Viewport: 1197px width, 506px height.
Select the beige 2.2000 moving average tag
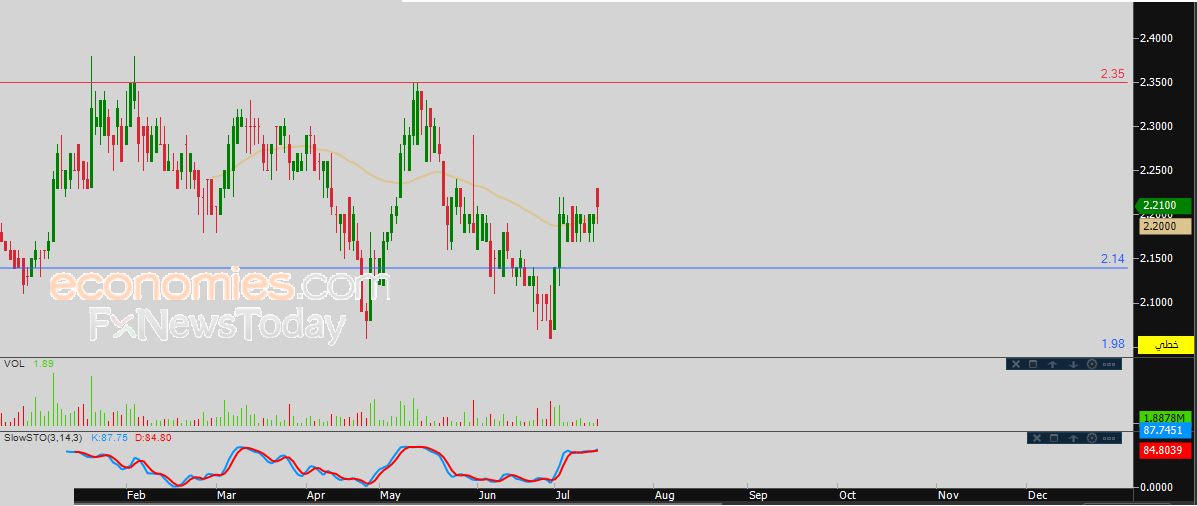1166,226
